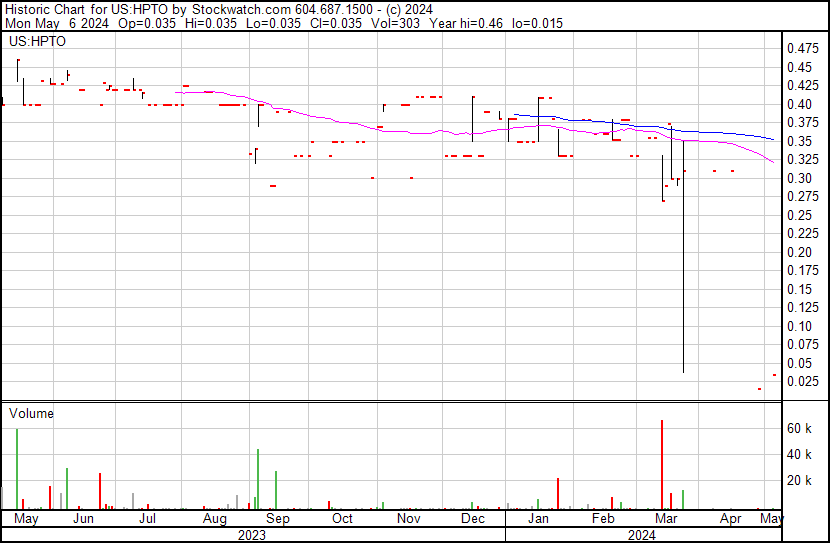Viewport: 830px width, 543px height.
Task: Select the 0.45 price axis label
Action: pos(799,67)
